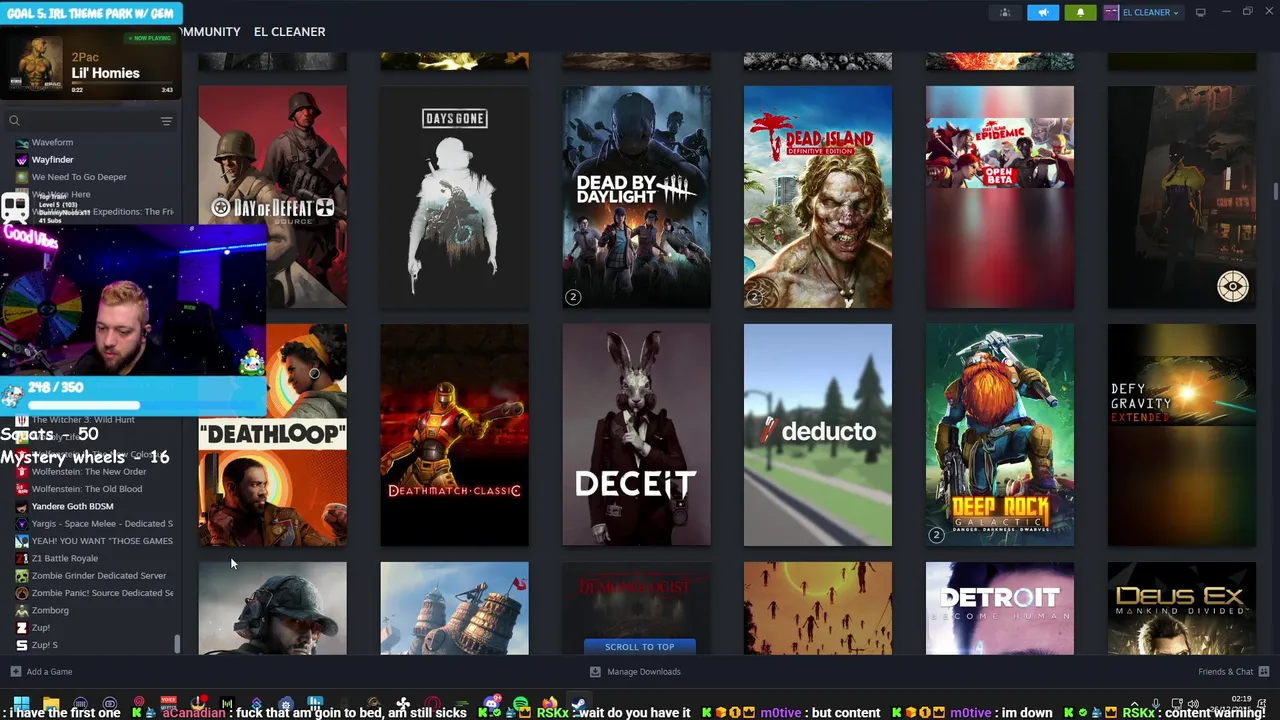Image resolution: width=1280 pixels, height=720 pixels.
Task: Click the search magnifier icon in library sidebar
Action: (x=14, y=121)
